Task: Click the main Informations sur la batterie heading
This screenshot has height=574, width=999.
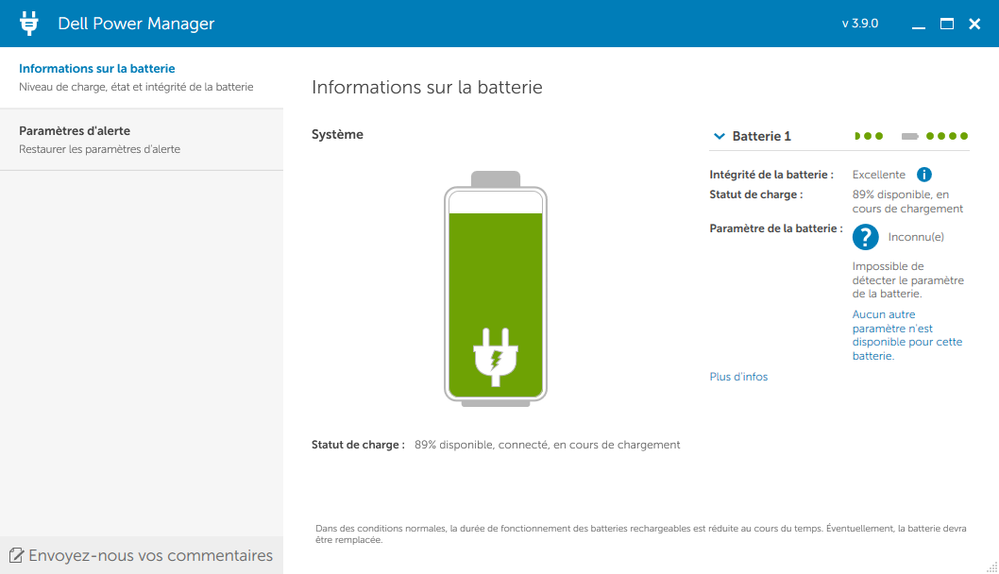Action: pos(427,87)
